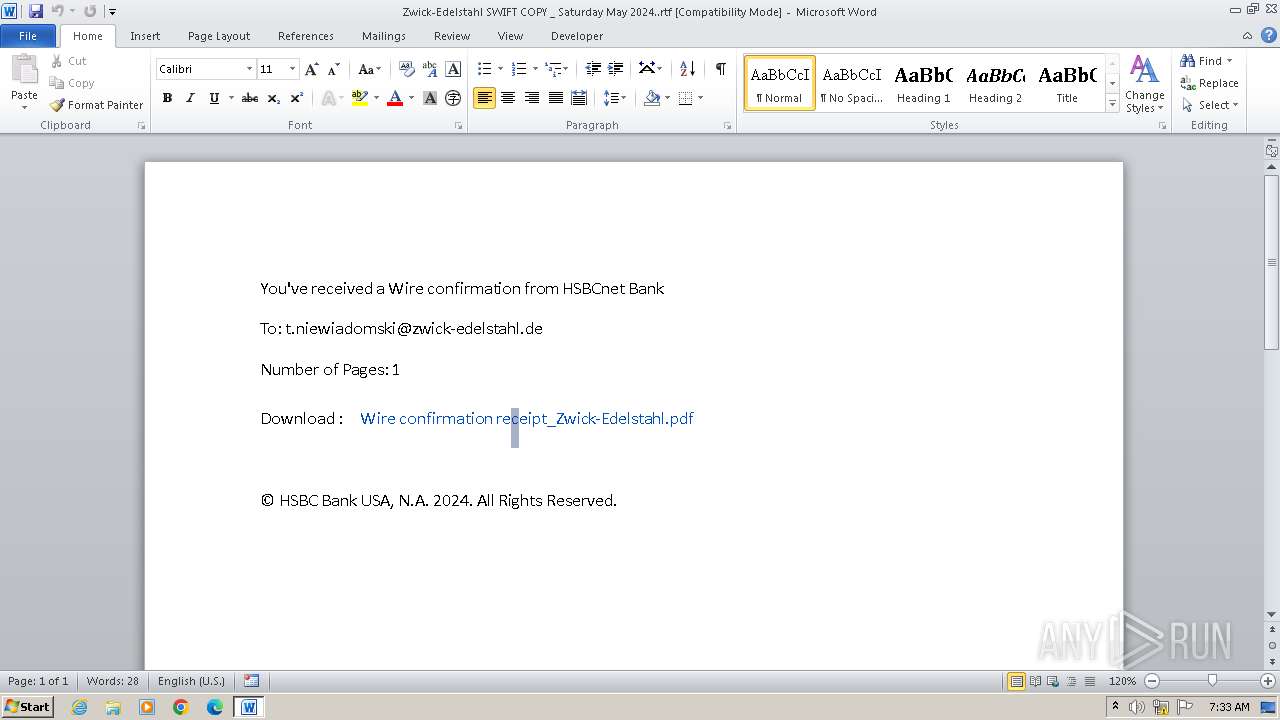Click the Numbering list icon
The width and height of the screenshot is (1280, 720).
519,69
